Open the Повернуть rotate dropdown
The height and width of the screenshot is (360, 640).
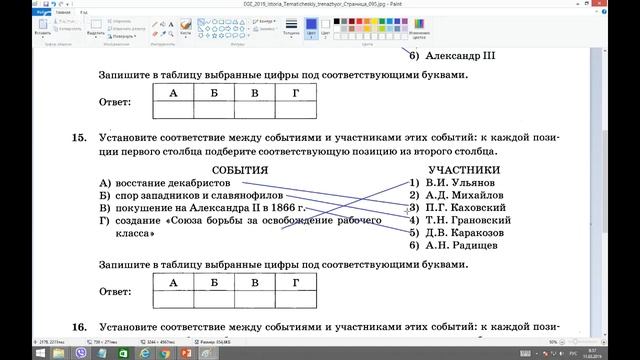(x=122, y=36)
